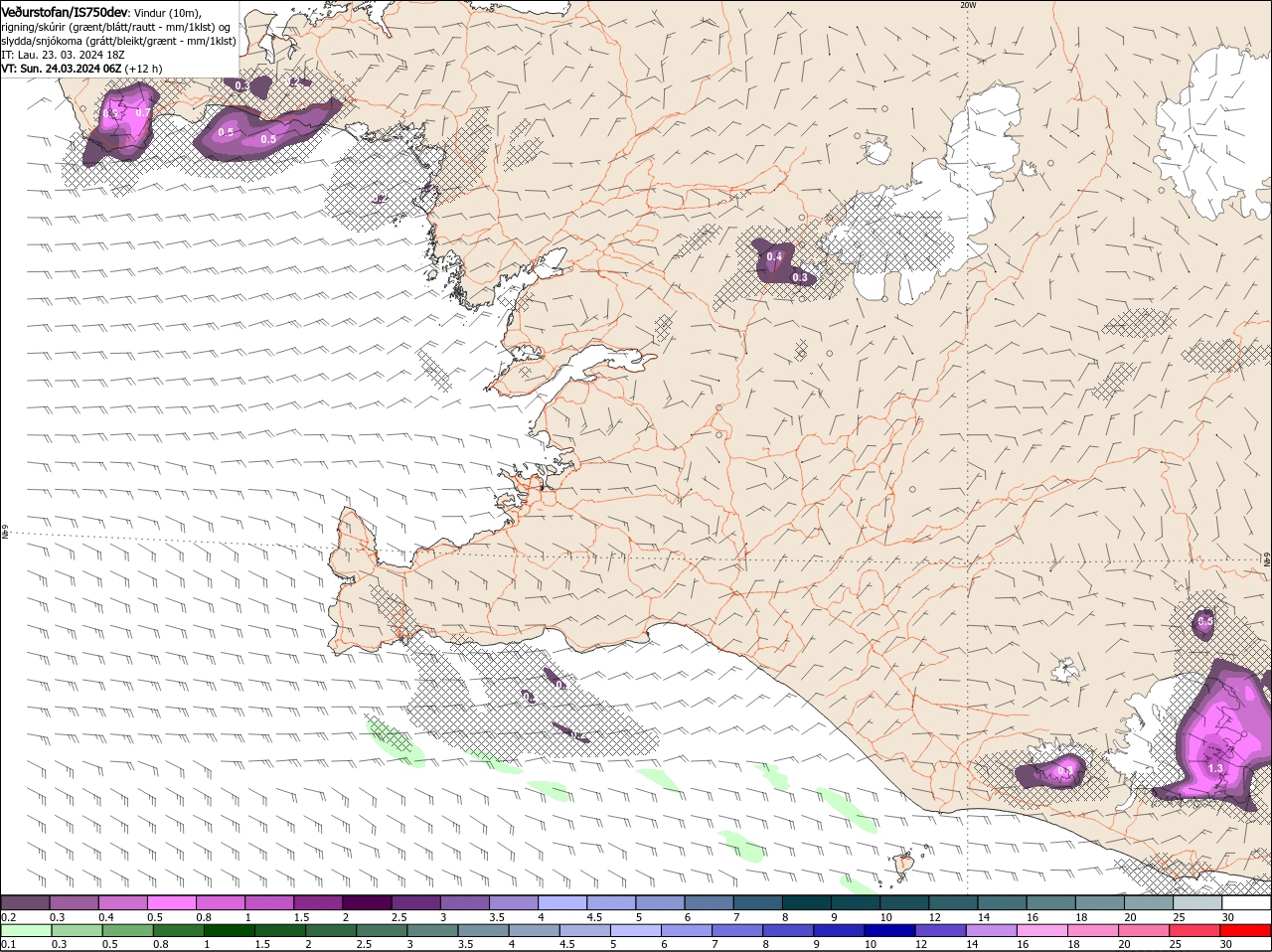Viewport: 1272px width, 952px height.
Task: Pick lower scale palest green swatch at 0.1
Action: pyautogui.click(x=26, y=931)
